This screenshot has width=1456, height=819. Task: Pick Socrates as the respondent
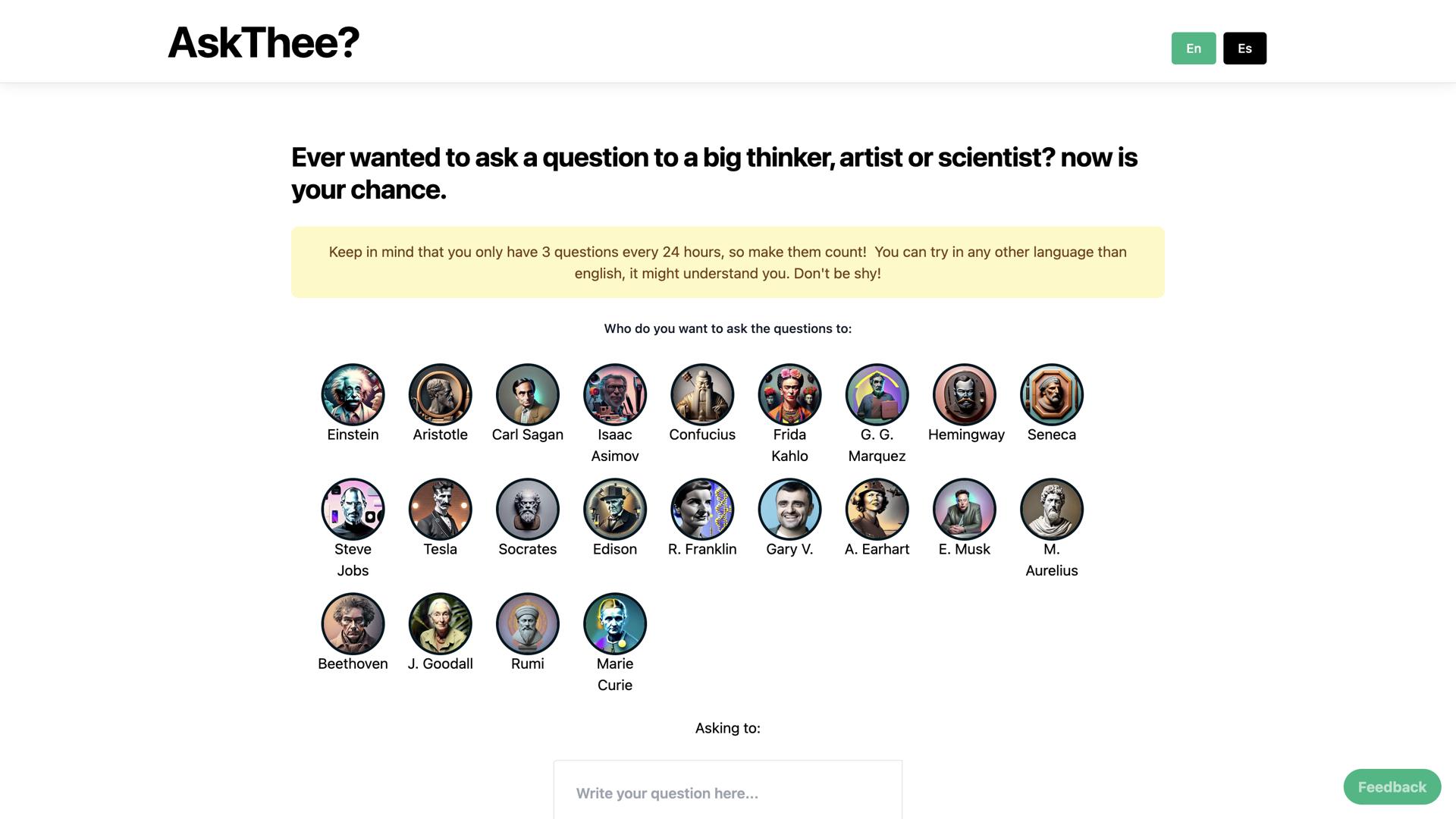tap(527, 509)
